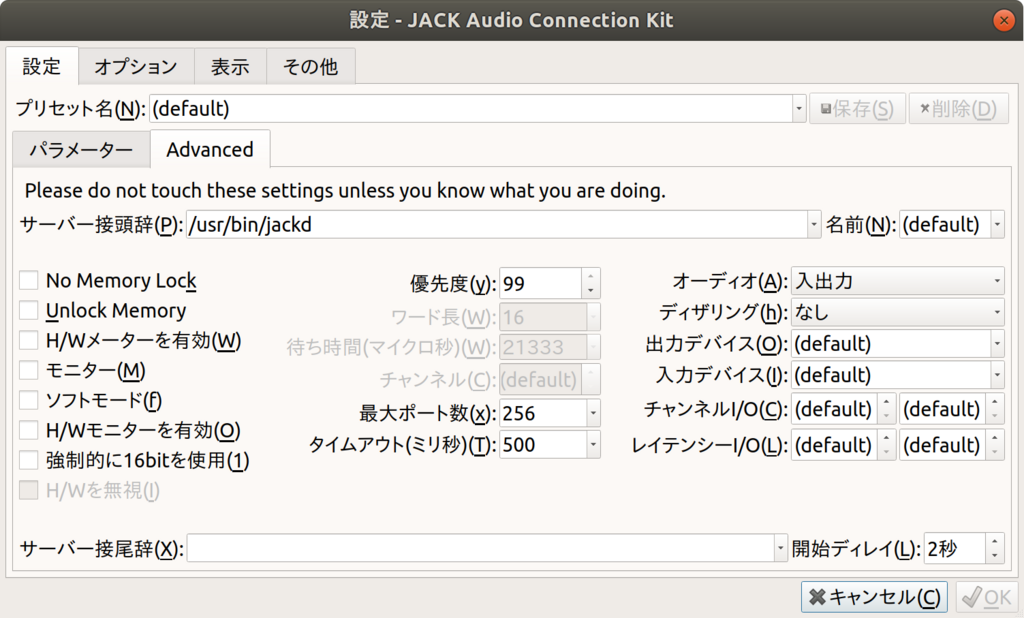This screenshot has width=1024, height=618.
Task: Adjust second チャンネルI/O spinner arrows
Action: pos(995,409)
